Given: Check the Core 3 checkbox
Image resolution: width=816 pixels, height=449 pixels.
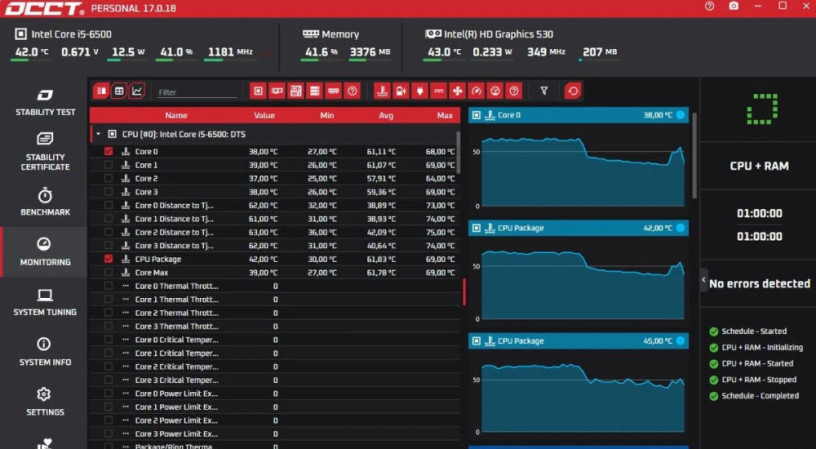Looking at the screenshot, I should (x=108, y=192).
